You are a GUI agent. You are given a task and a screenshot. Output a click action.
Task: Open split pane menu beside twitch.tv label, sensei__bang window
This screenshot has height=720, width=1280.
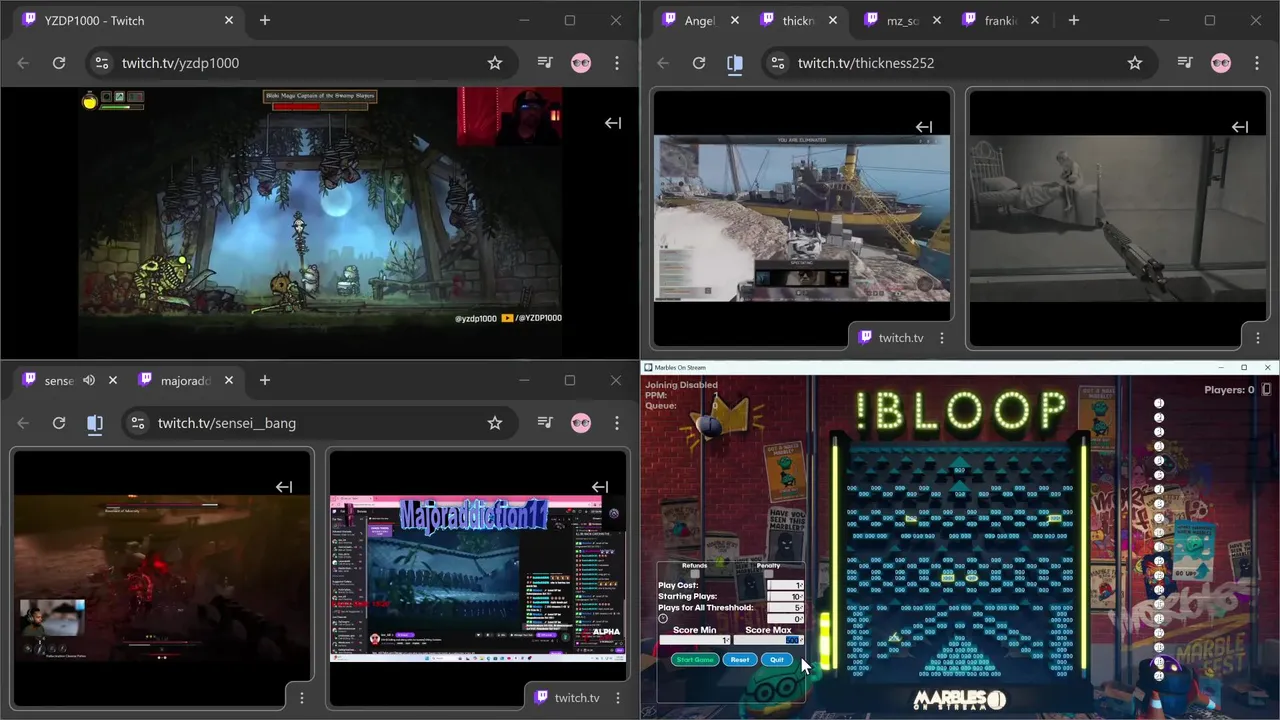coord(618,697)
